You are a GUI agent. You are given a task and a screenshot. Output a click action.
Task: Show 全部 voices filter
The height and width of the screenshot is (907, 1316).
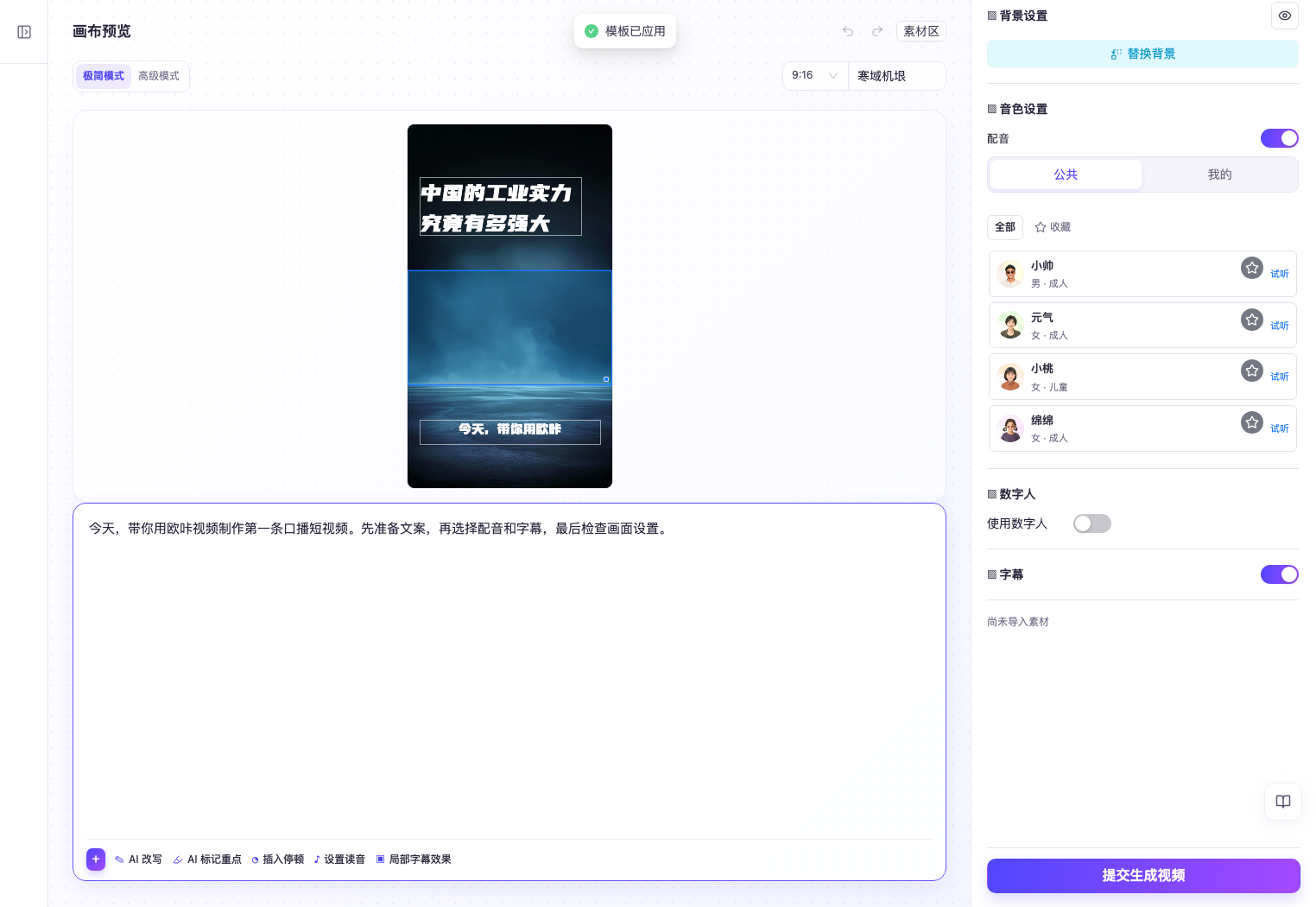point(1005,227)
